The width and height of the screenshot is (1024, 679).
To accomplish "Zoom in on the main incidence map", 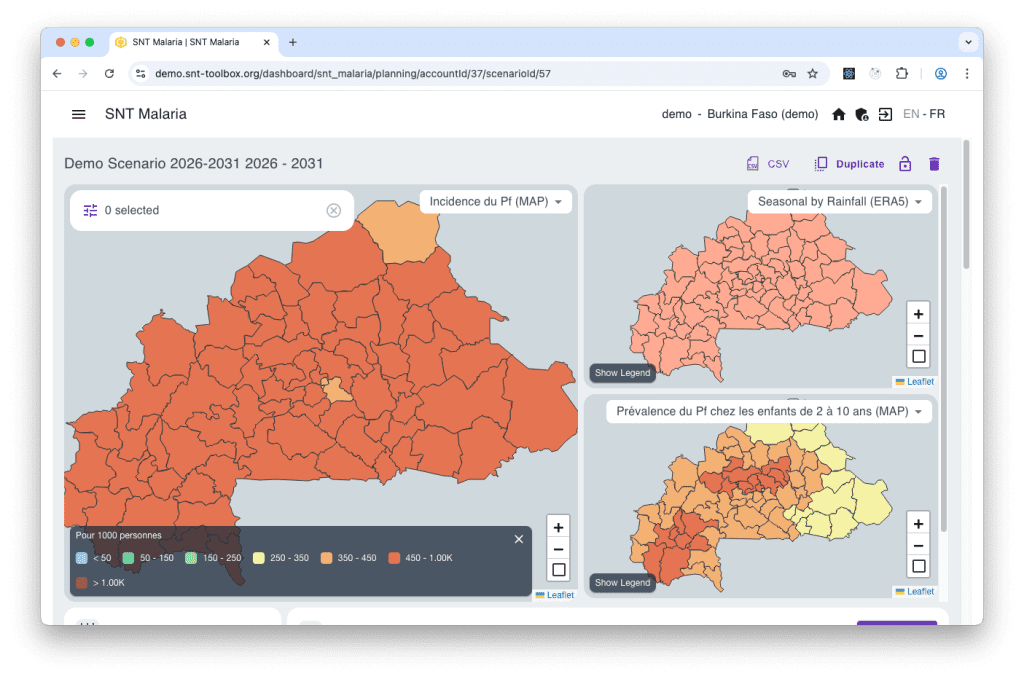I will click(559, 527).
